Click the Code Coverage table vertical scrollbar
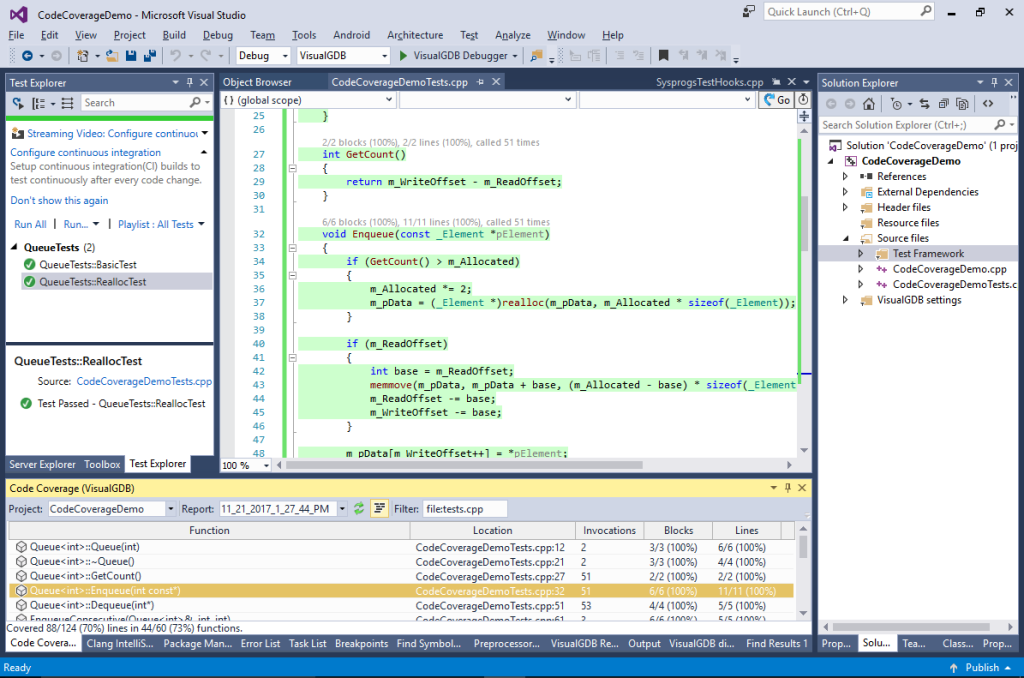Screen dimensions: 1024x678 pos(803,547)
